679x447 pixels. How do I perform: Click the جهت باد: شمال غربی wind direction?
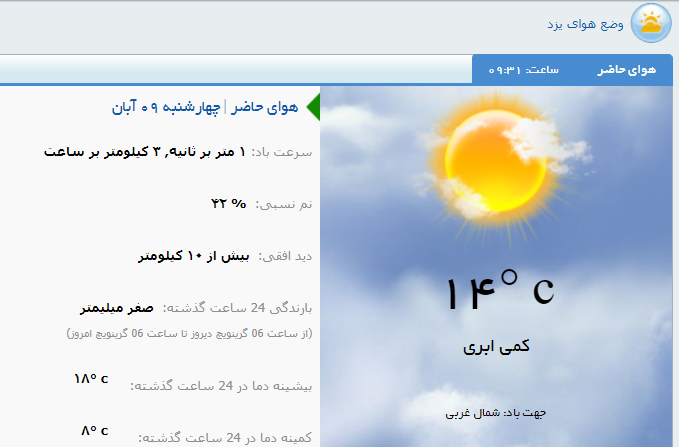coord(497,412)
